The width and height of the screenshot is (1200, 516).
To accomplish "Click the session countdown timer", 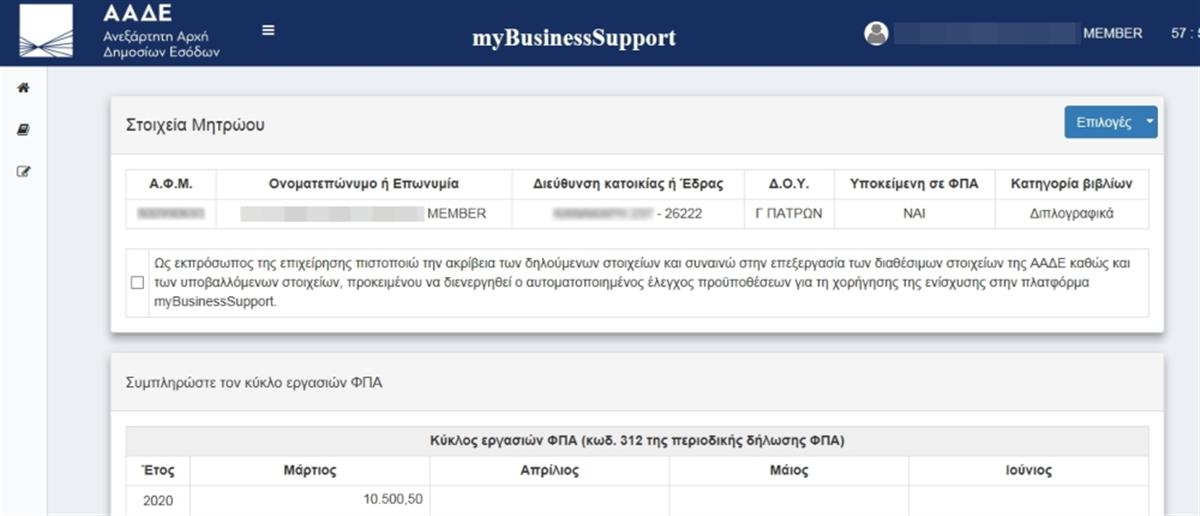I will tap(1183, 33).
